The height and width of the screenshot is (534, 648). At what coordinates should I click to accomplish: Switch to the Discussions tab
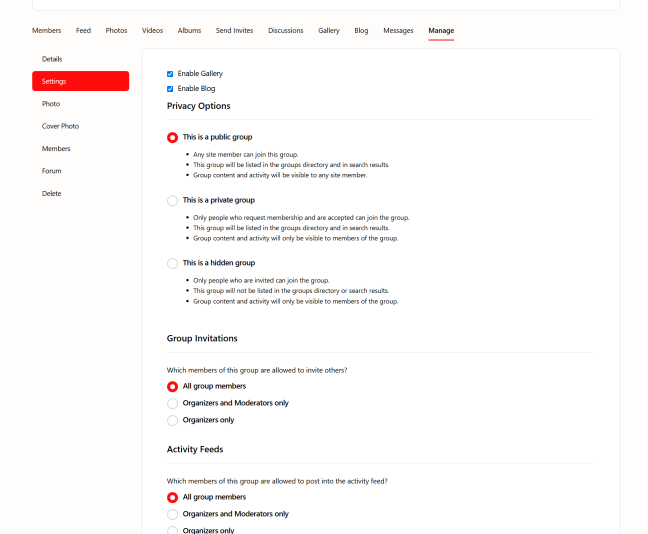click(285, 31)
